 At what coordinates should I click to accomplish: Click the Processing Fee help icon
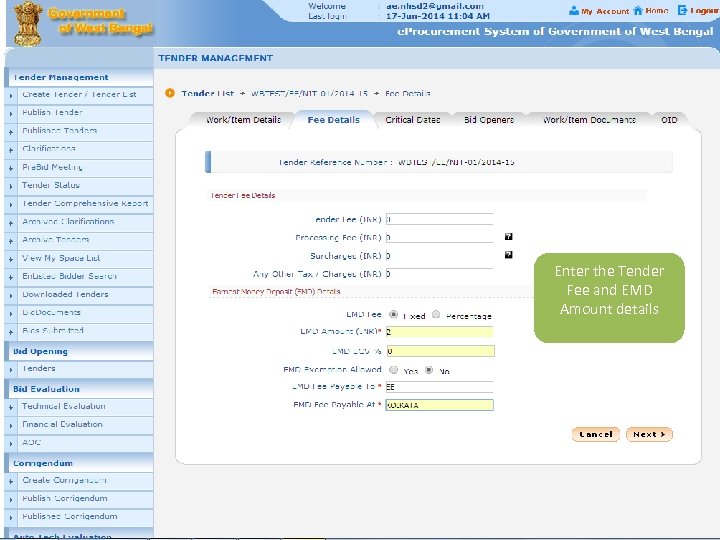click(508, 237)
